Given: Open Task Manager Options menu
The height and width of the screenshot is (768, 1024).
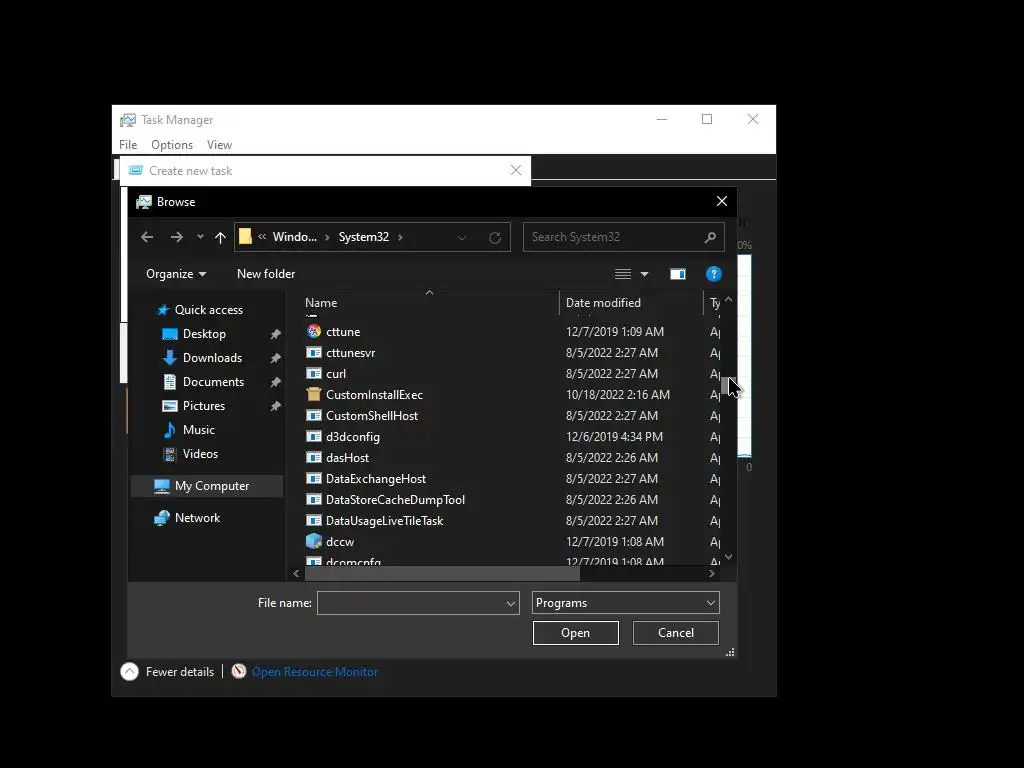Looking at the screenshot, I should point(172,145).
